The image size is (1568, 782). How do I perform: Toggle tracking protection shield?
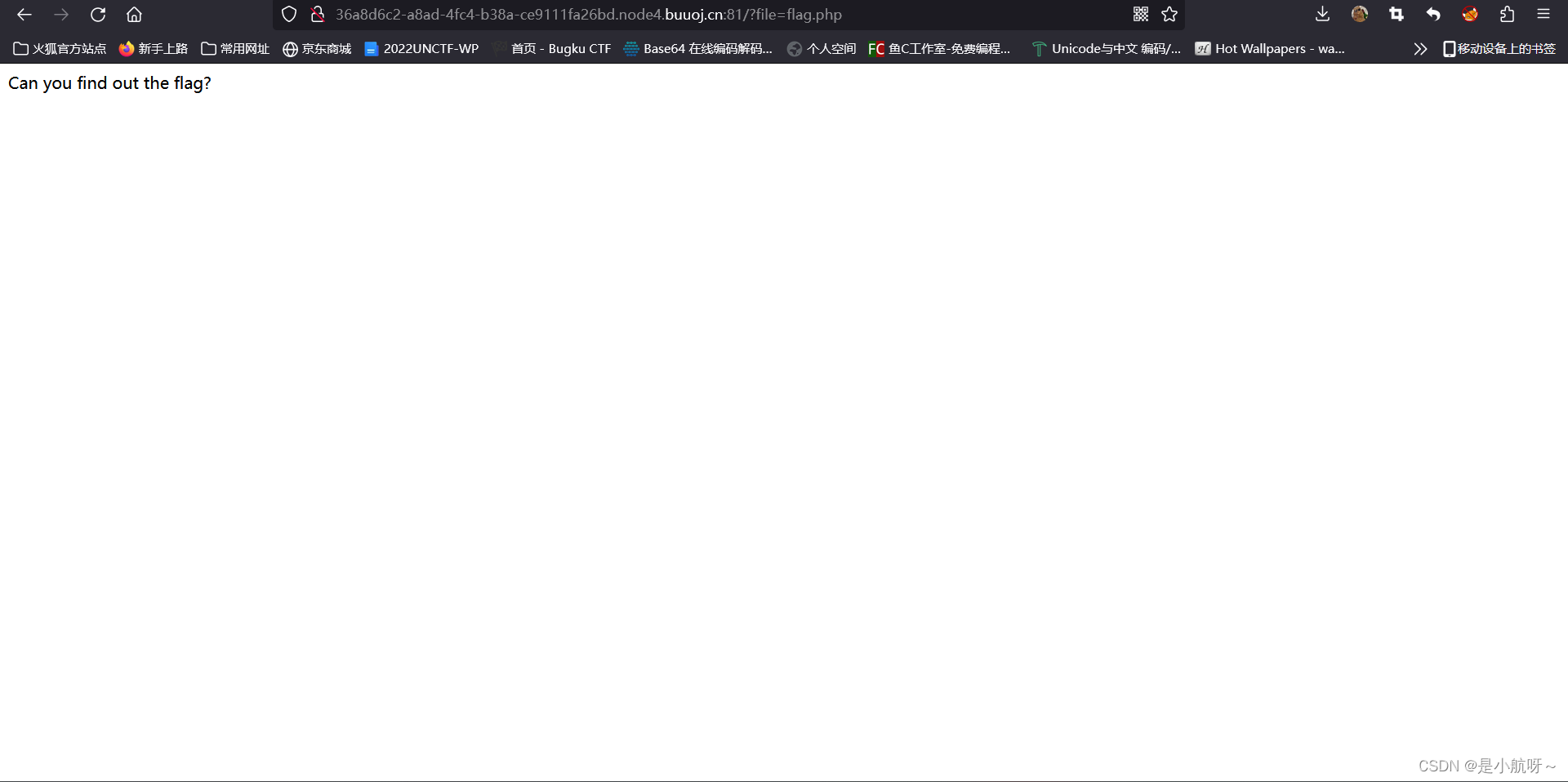tap(289, 14)
